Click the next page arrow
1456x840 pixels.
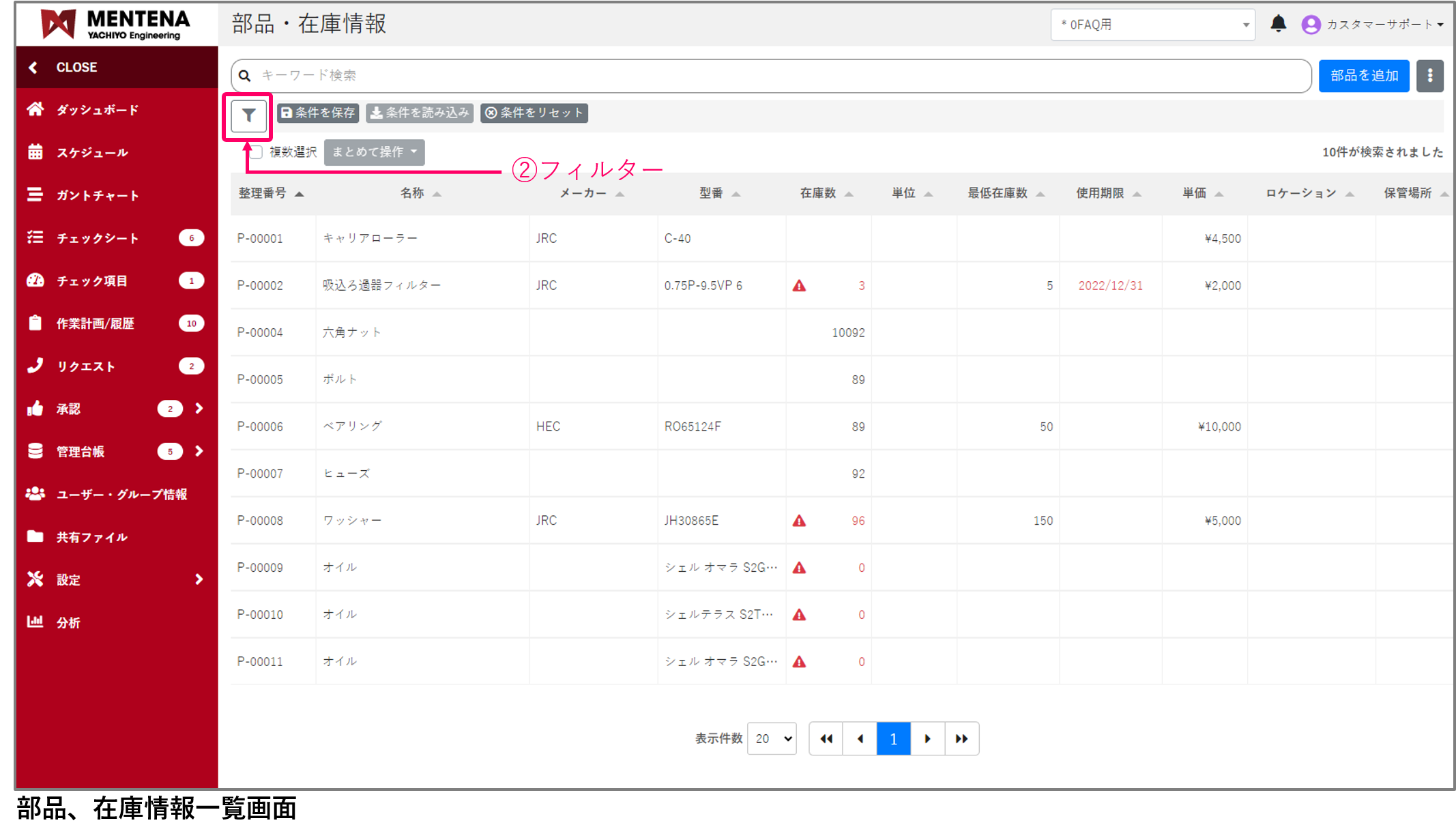pyautogui.click(x=927, y=738)
